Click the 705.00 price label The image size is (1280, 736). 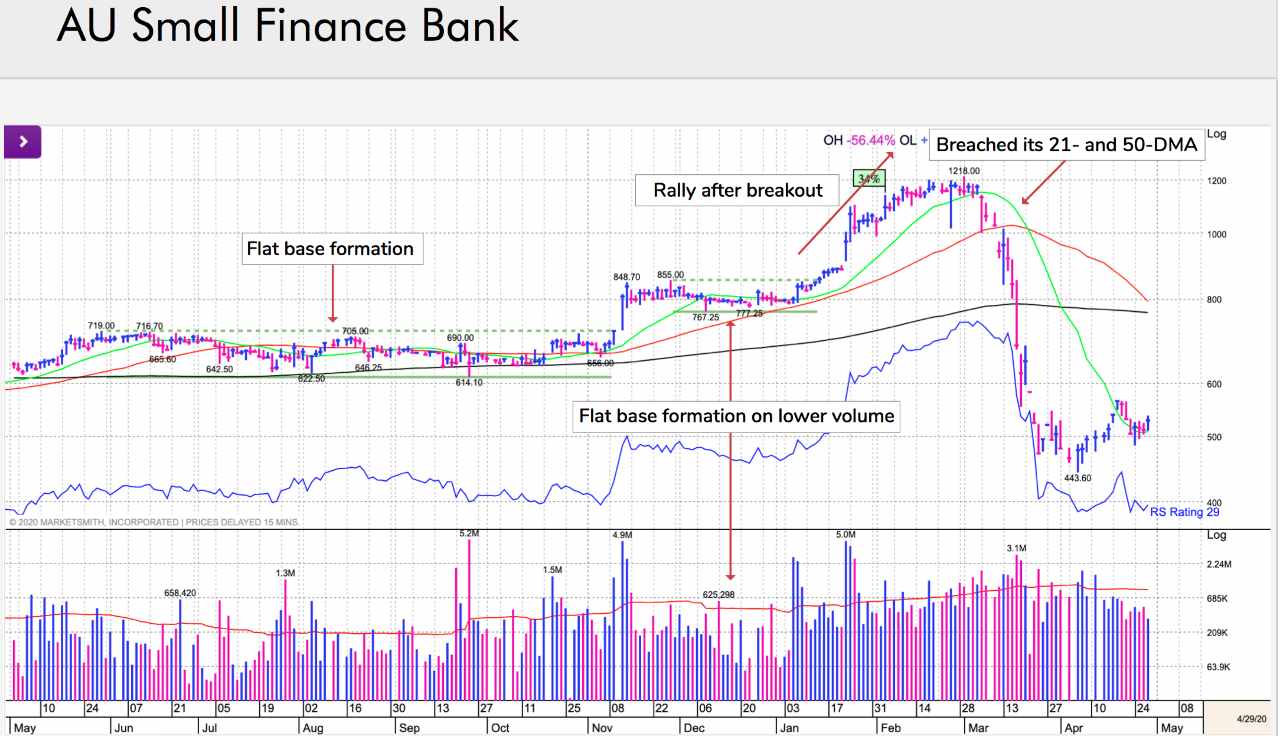[x=356, y=331]
